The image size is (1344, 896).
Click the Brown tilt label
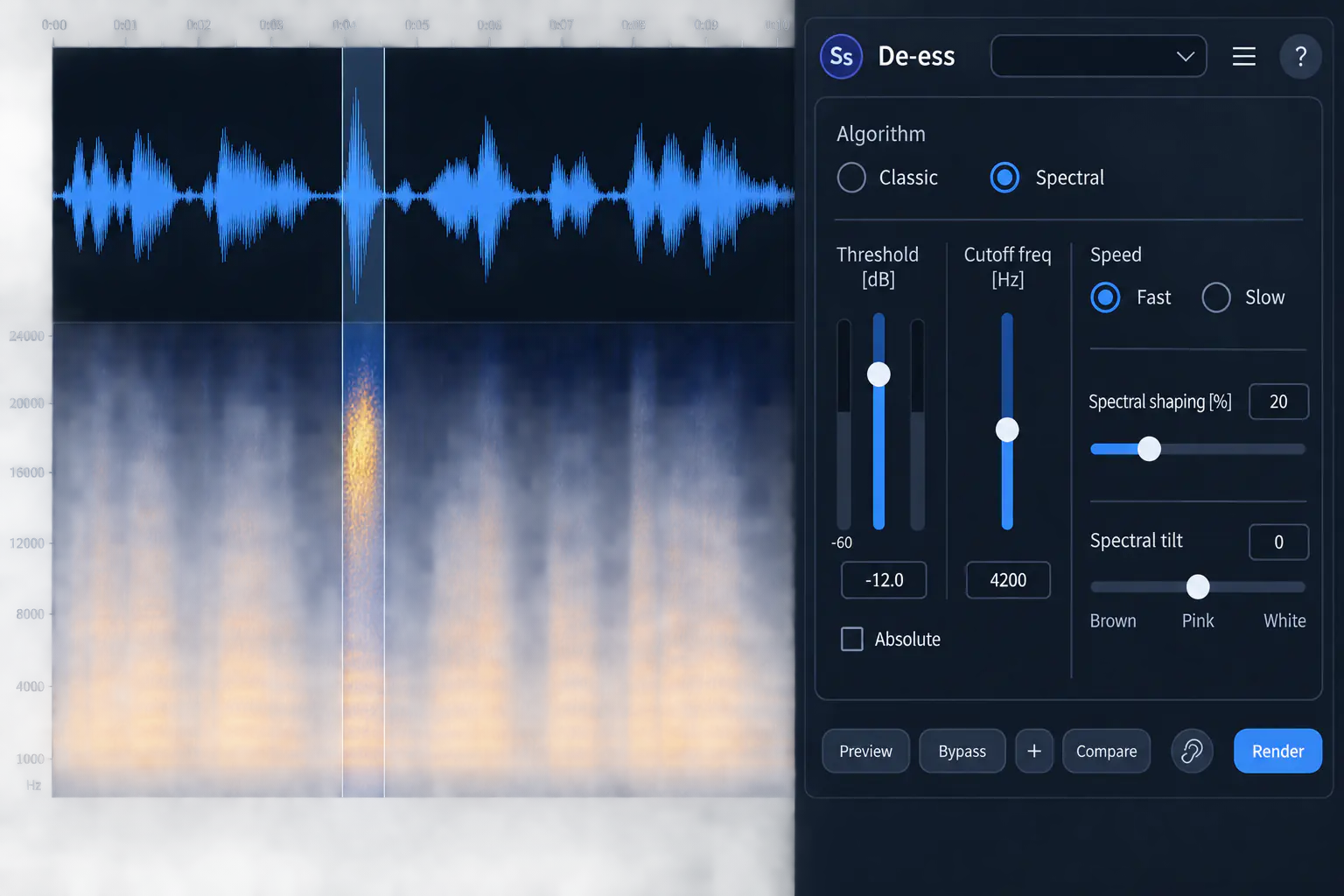(1113, 621)
